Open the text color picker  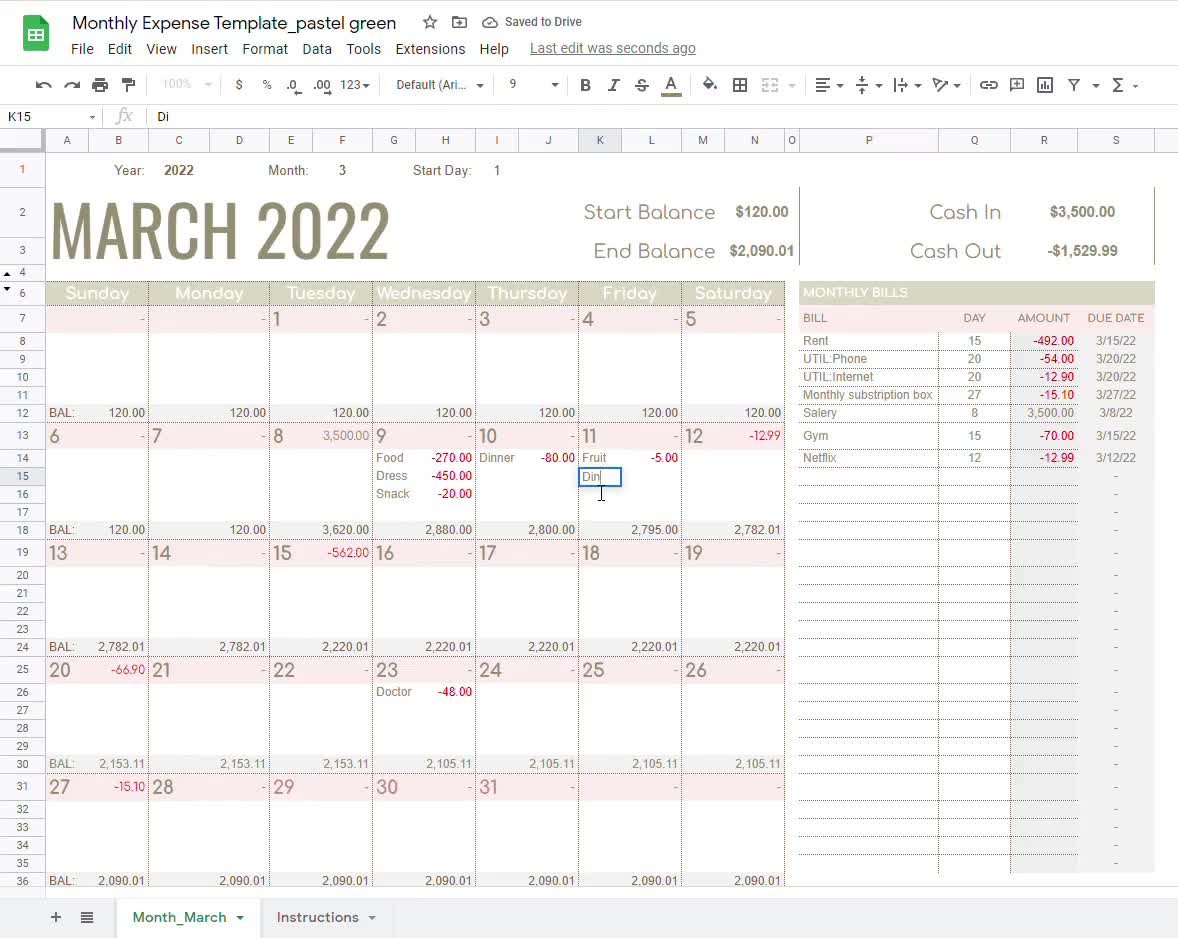coord(671,85)
